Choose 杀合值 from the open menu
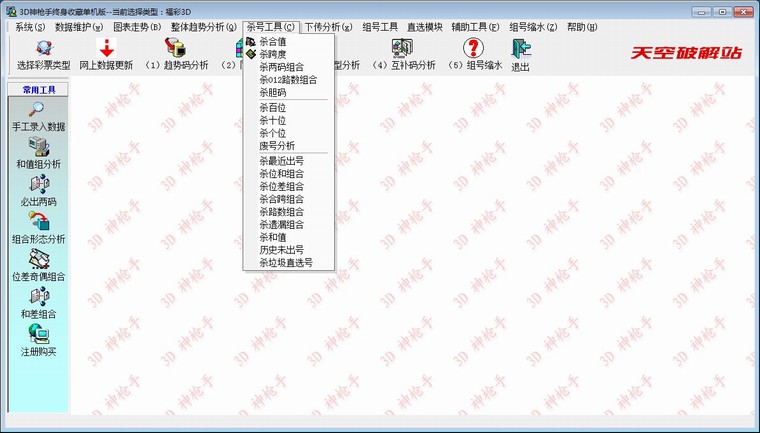The width and height of the screenshot is (760, 433). [273, 42]
